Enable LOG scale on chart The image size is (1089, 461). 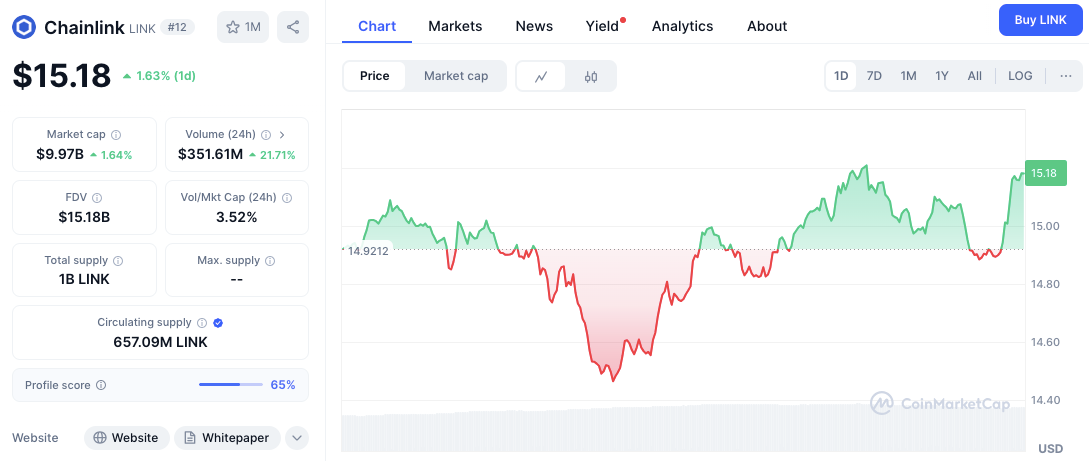pyautogui.click(x=1020, y=76)
